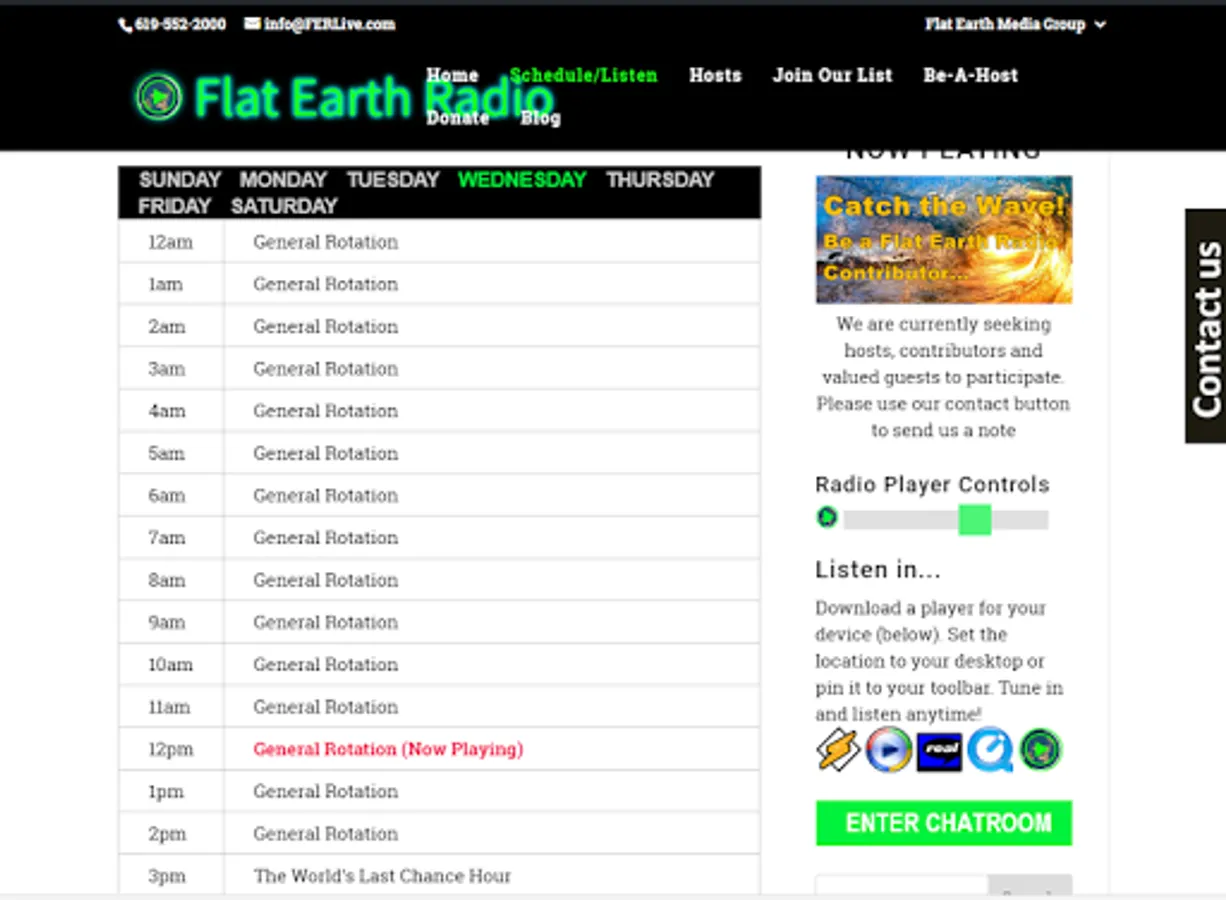Click the envelope icon beside info@FERLive.com

tap(252, 23)
